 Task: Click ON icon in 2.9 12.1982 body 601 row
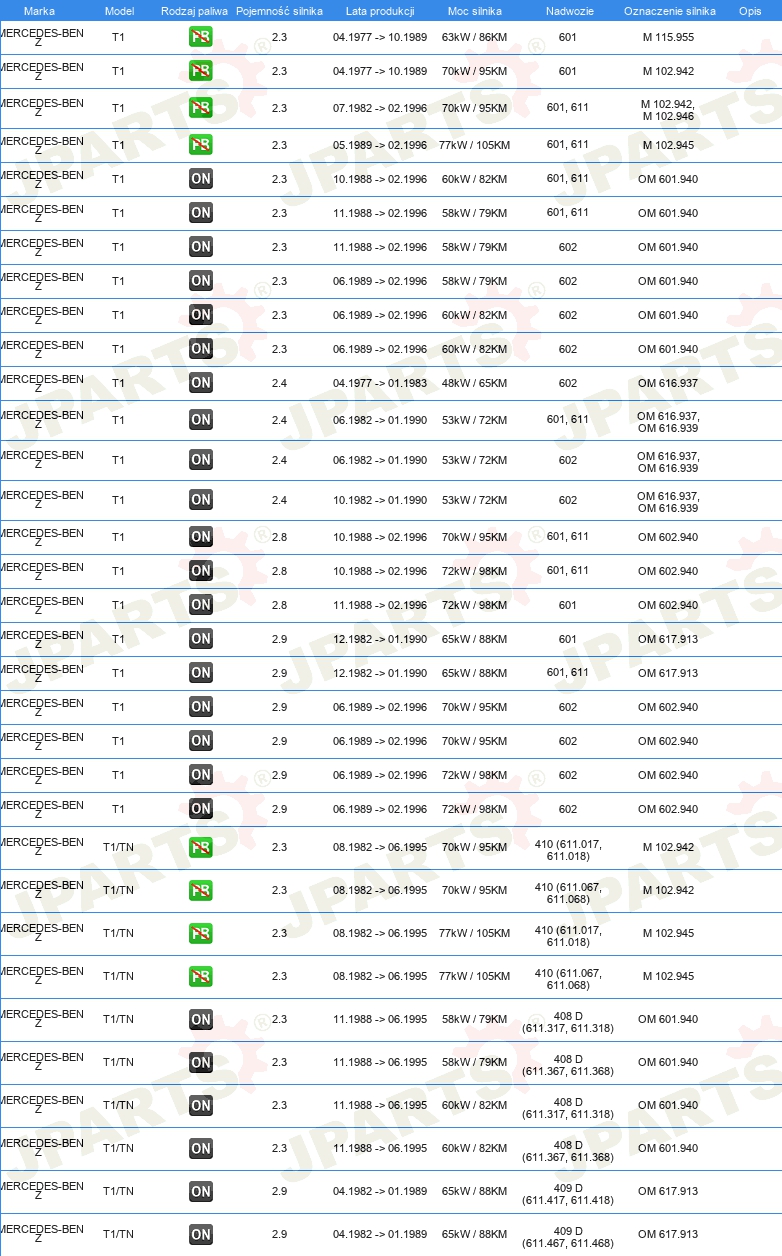pyautogui.click(x=200, y=639)
